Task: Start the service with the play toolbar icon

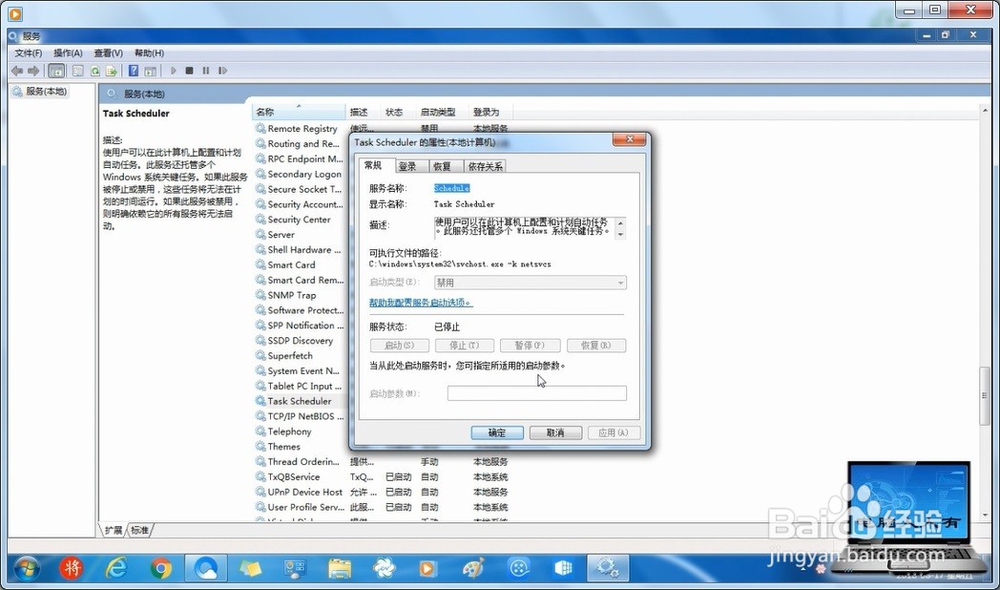Action: pos(173,70)
